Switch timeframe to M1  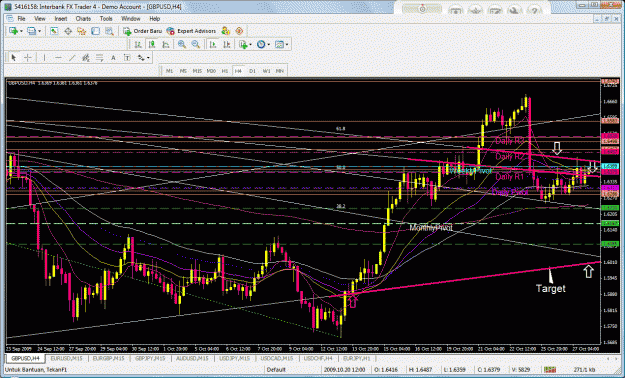(x=169, y=71)
